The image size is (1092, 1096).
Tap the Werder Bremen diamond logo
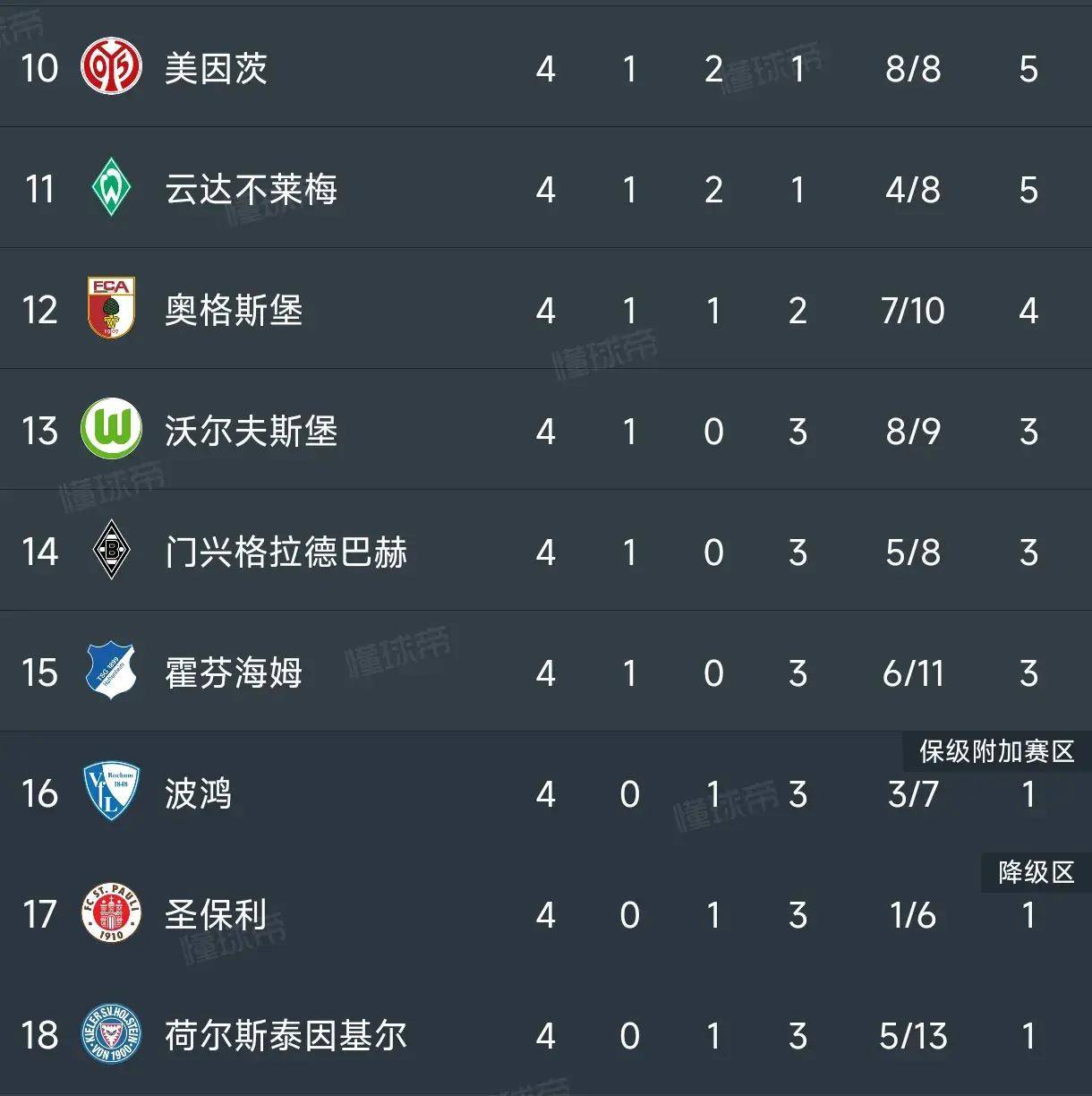pos(112,189)
